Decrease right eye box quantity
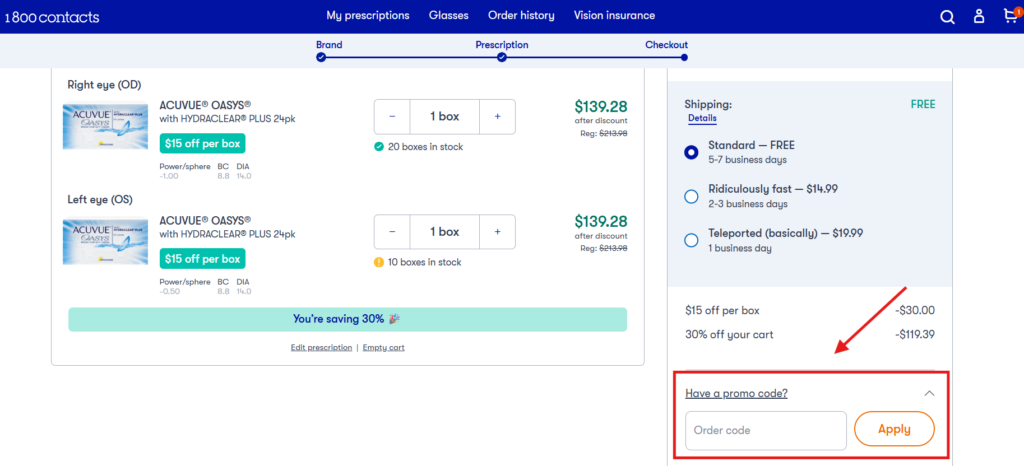Screen dimensions: 1024x466 [392, 117]
